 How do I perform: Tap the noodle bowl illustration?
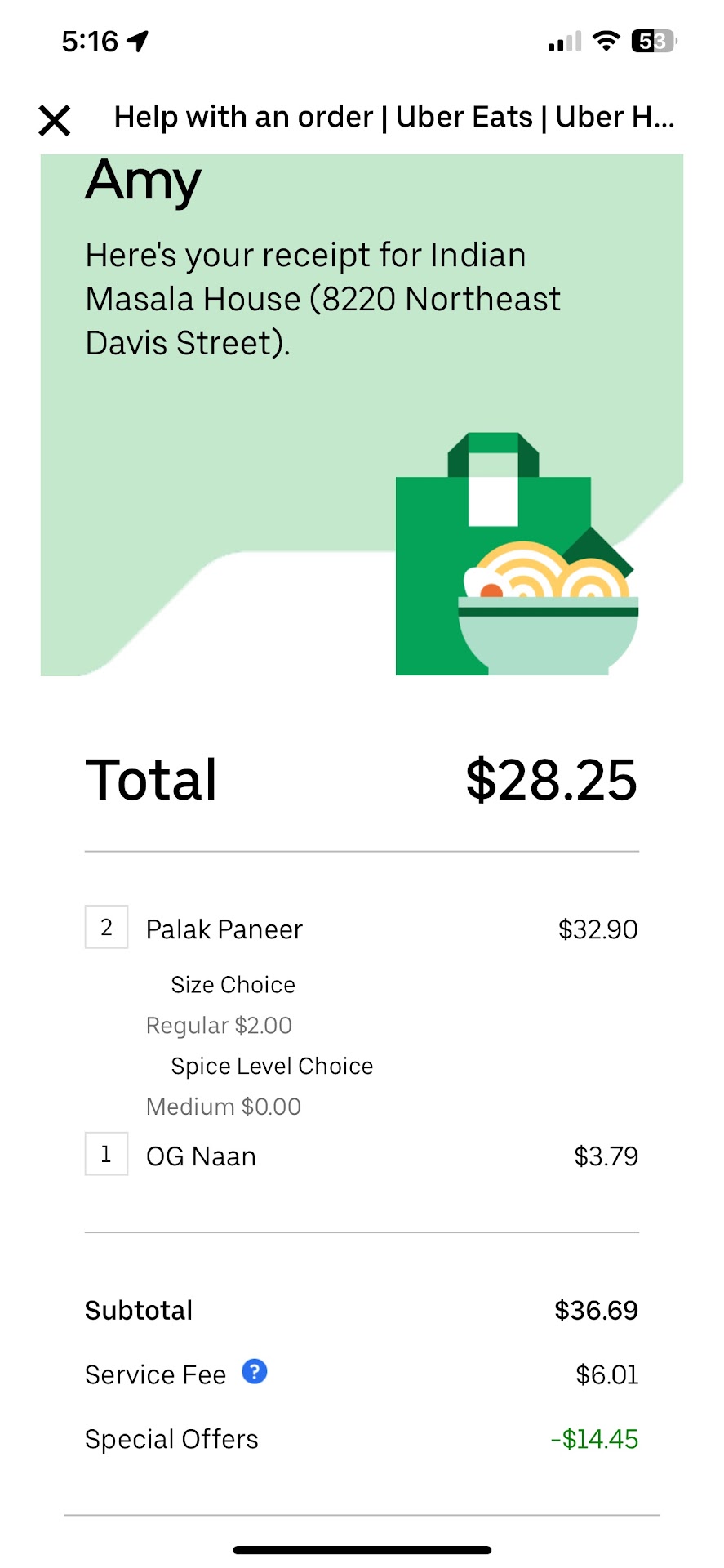(549, 612)
